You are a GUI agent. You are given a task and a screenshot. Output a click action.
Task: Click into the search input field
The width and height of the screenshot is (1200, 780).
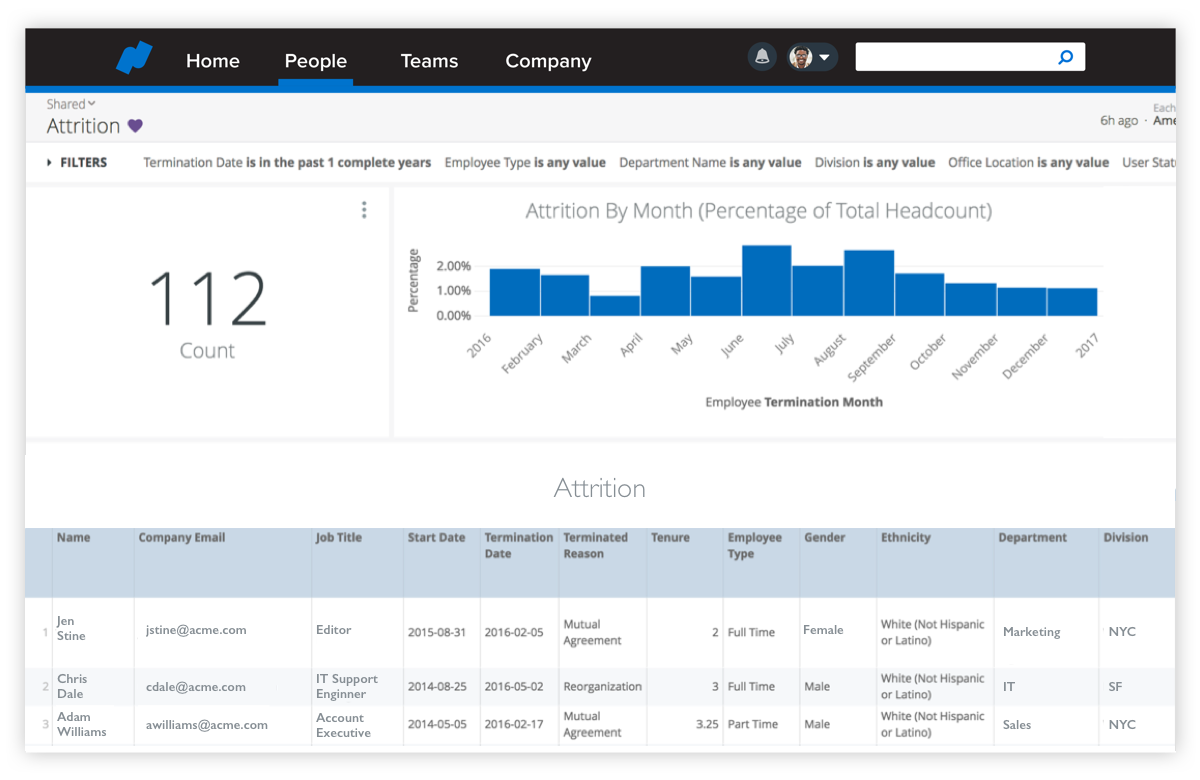tap(970, 57)
